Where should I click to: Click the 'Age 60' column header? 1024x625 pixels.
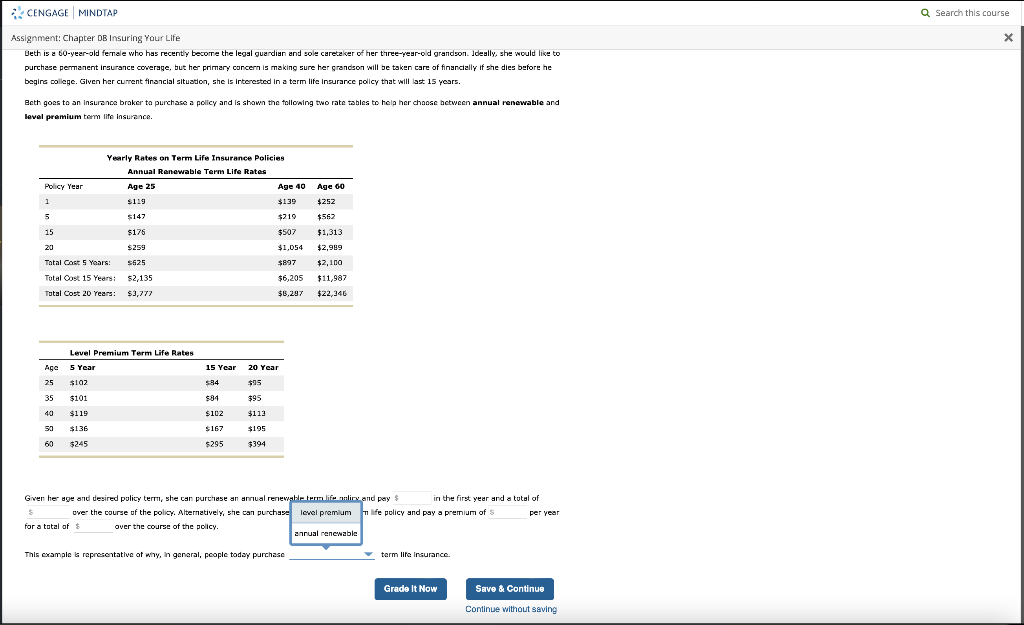point(330,186)
